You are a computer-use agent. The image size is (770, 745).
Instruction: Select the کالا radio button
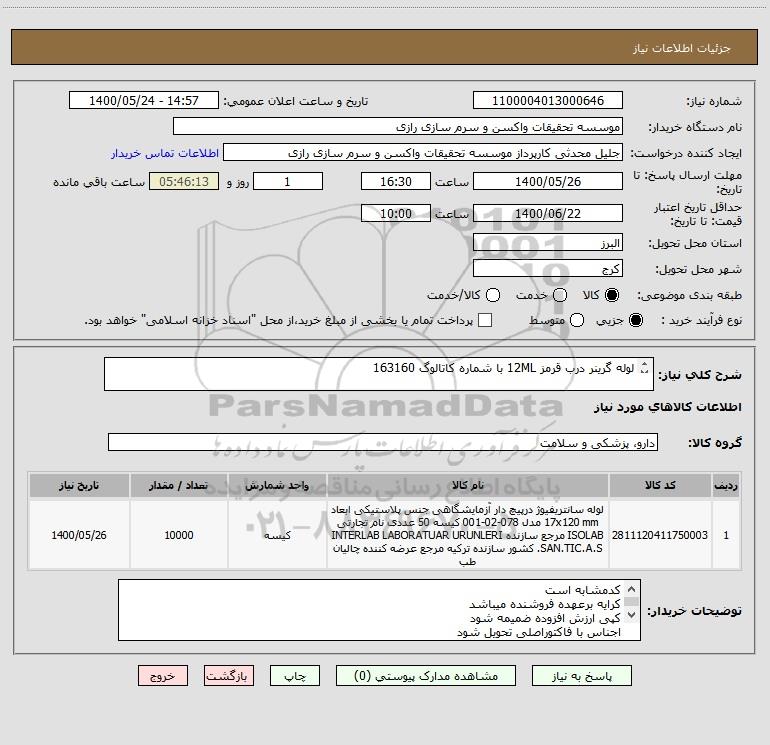click(612, 295)
